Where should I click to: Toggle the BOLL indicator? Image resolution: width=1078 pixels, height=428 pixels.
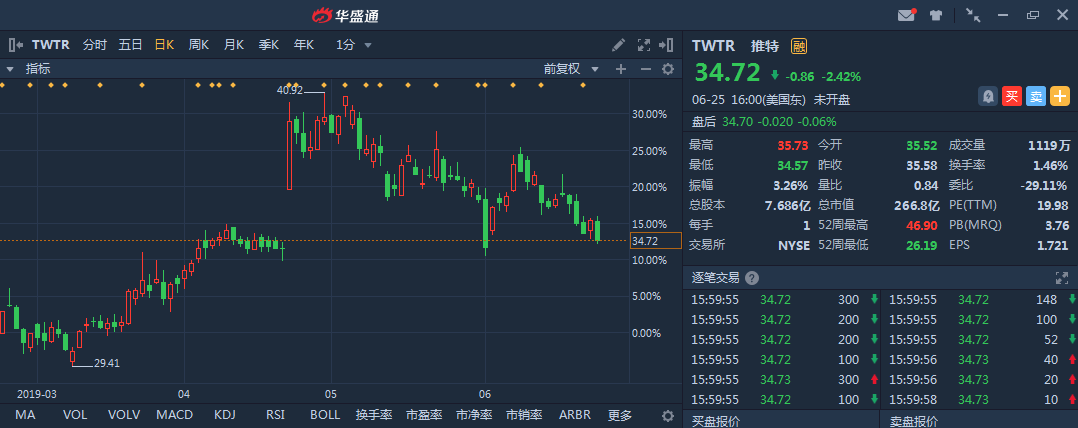coord(324,415)
